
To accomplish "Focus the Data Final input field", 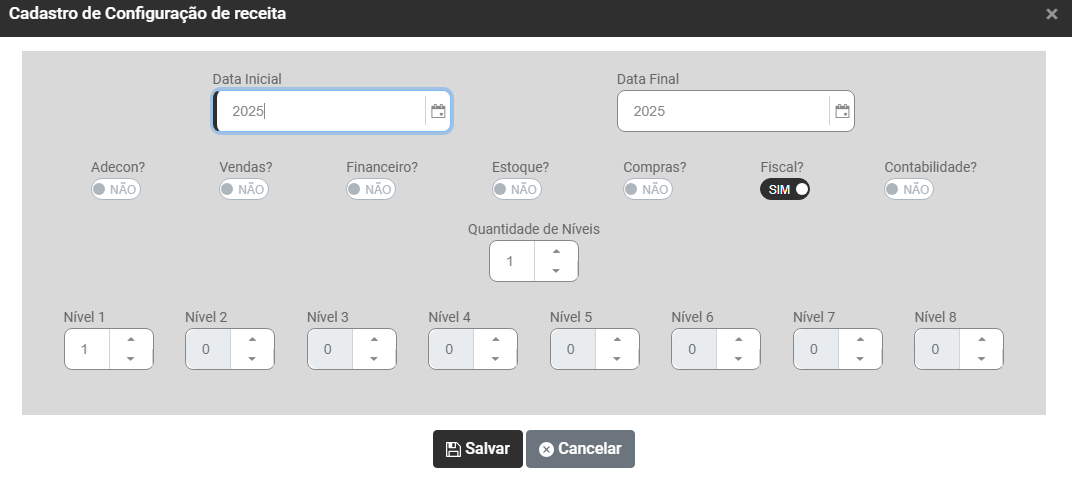I will click(722, 111).
